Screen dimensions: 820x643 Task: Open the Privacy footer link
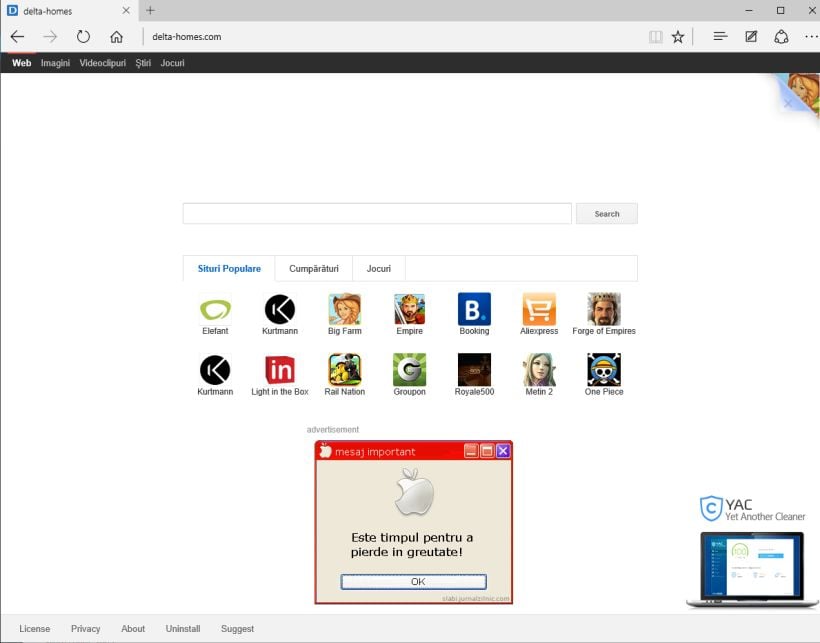(85, 628)
